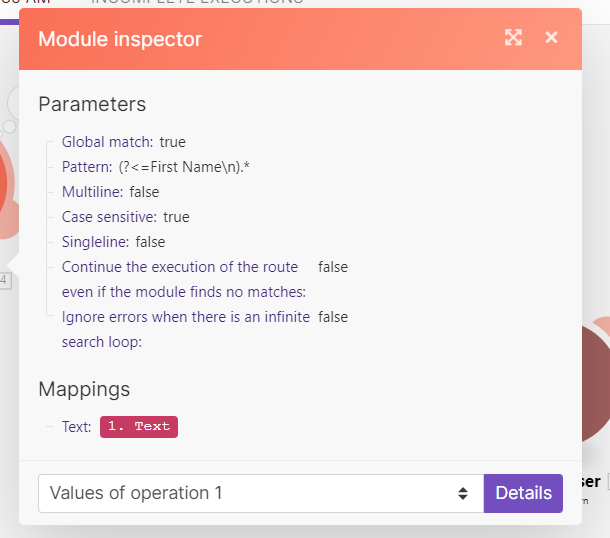Screen dimensions: 610x538
Task: Select the Pattern parameter label
Action: [x=86, y=167]
